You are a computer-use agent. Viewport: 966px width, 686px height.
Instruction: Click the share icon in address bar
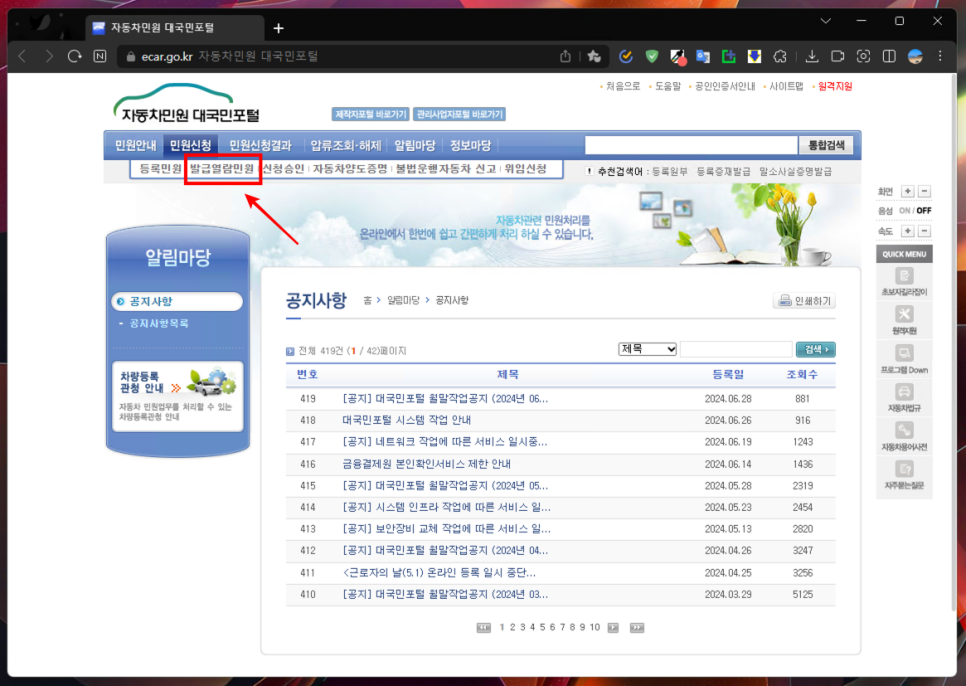coord(565,57)
